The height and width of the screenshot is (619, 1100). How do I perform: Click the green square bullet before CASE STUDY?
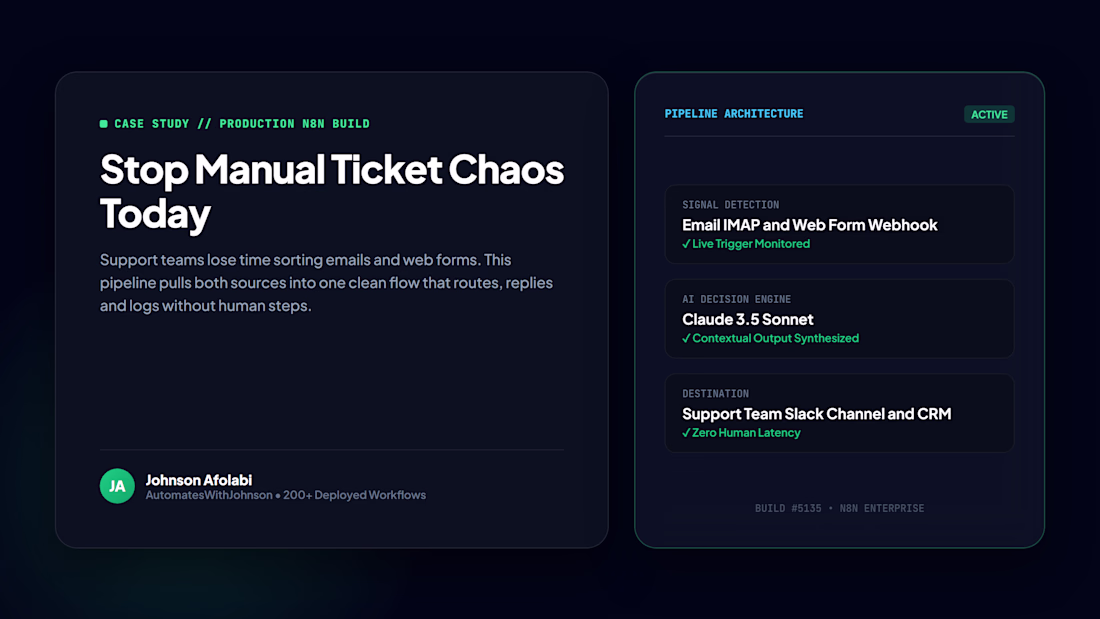point(104,124)
